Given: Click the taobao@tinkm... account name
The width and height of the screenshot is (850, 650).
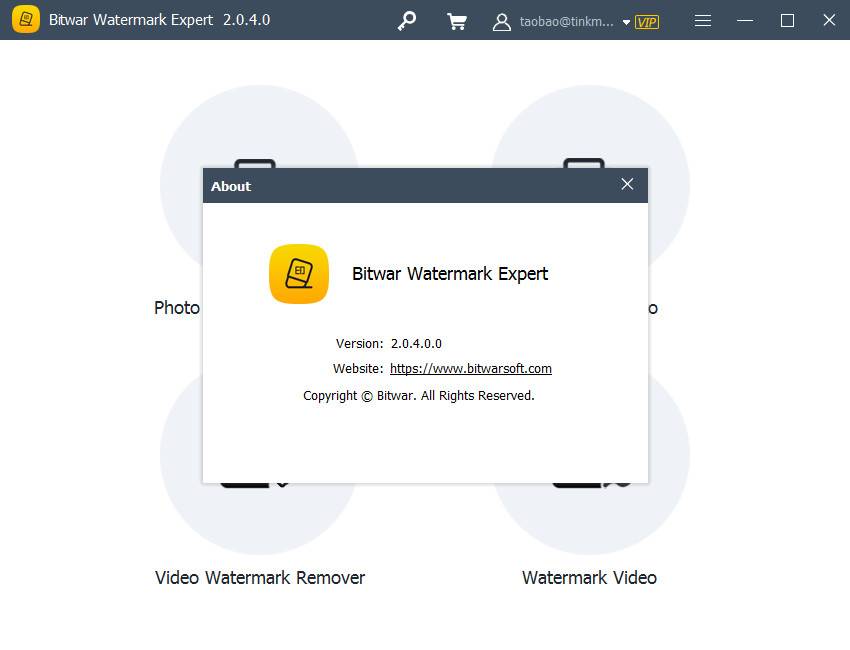Looking at the screenshot, I should 566,22.
